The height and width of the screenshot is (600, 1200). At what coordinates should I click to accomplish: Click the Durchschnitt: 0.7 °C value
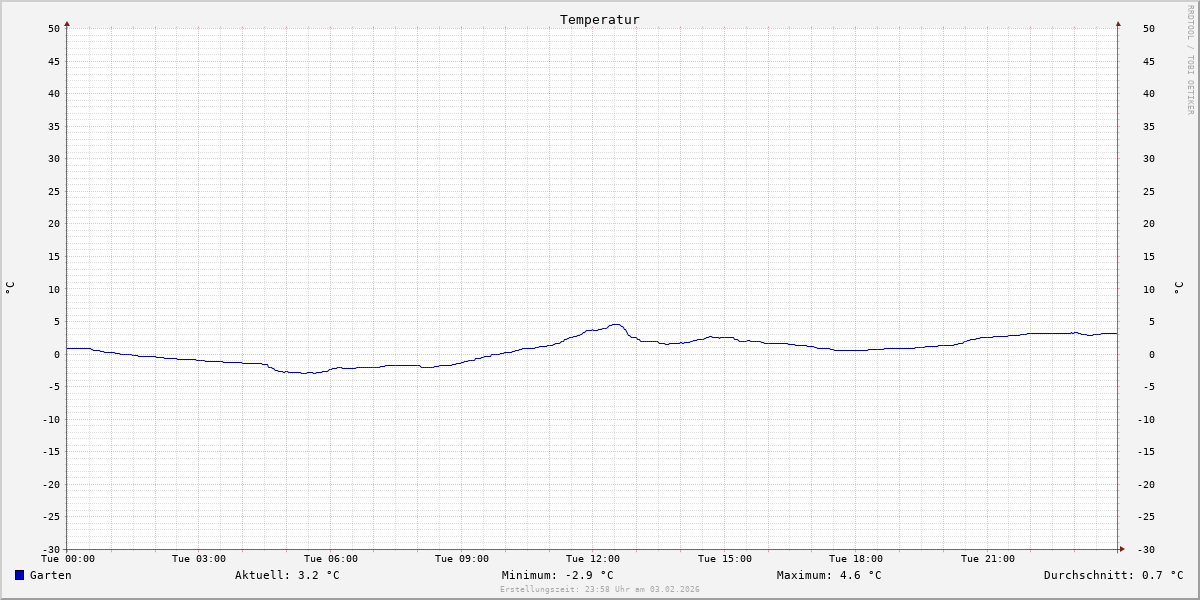pos(1113,575)
